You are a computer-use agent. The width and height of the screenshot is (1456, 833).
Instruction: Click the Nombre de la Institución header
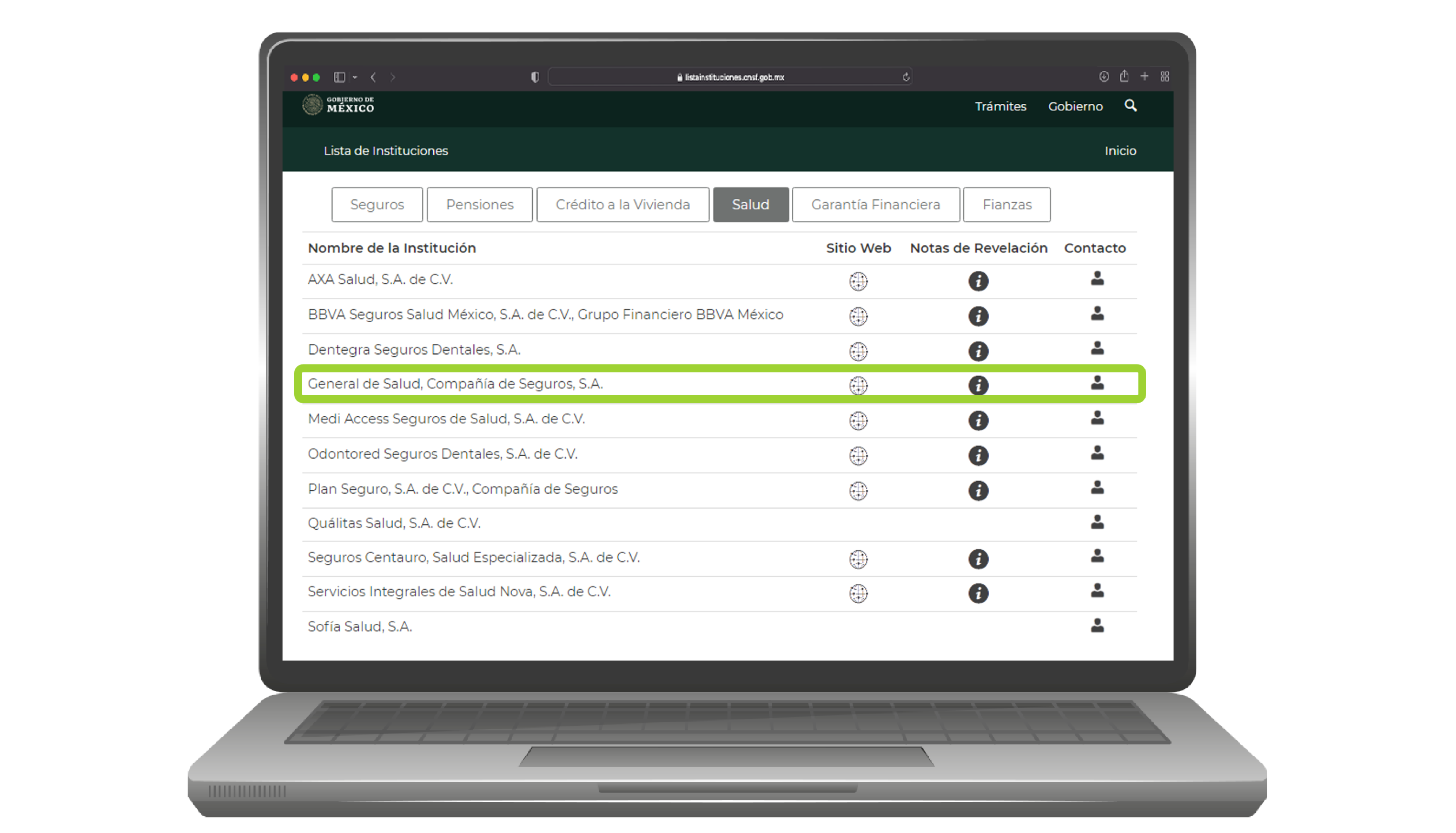pyautogui.click(x=392, y=248)
